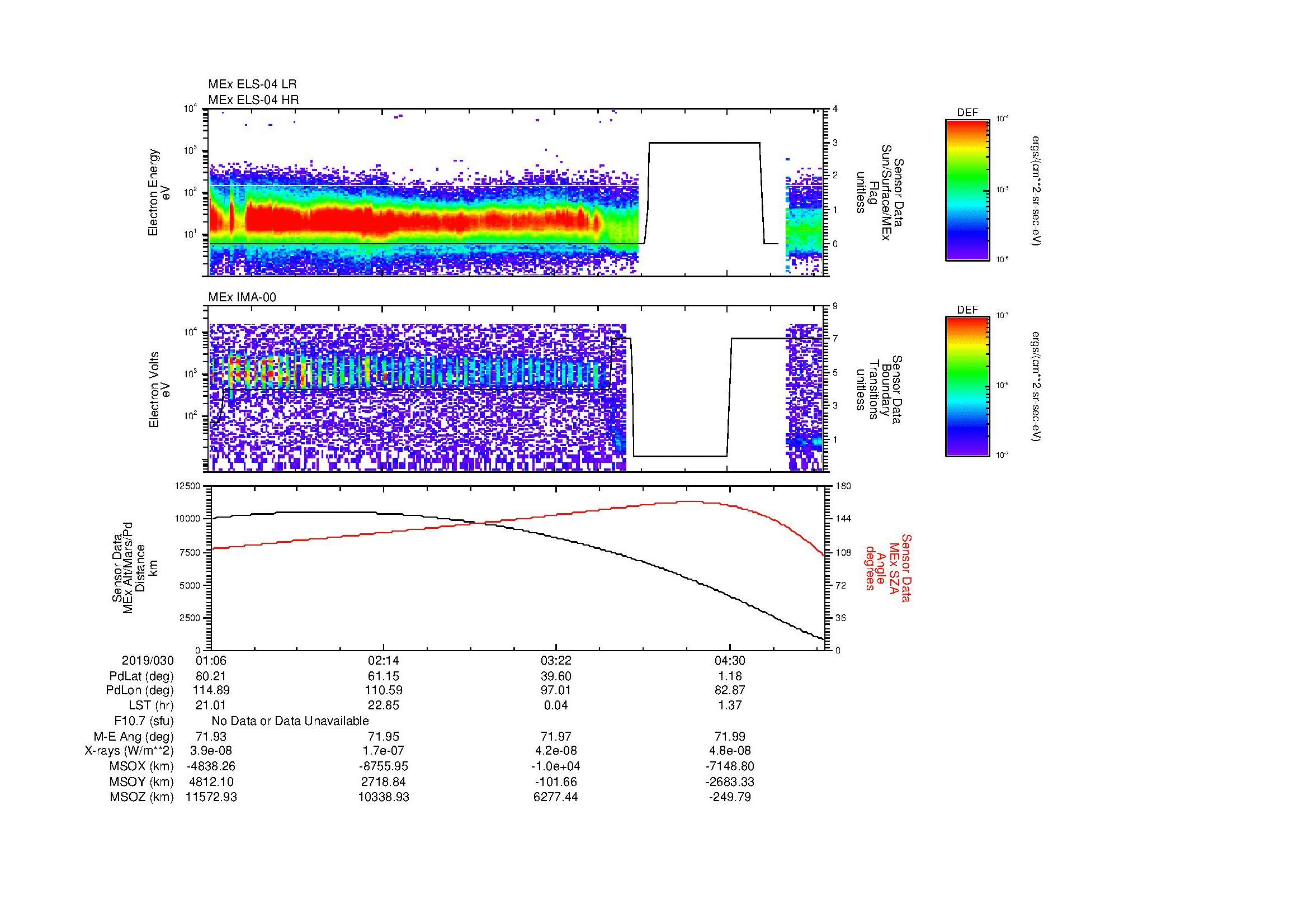Click the X-rays value 4.2e-08
Screen dimensions: 1308x924
click(x=556, y=751)
